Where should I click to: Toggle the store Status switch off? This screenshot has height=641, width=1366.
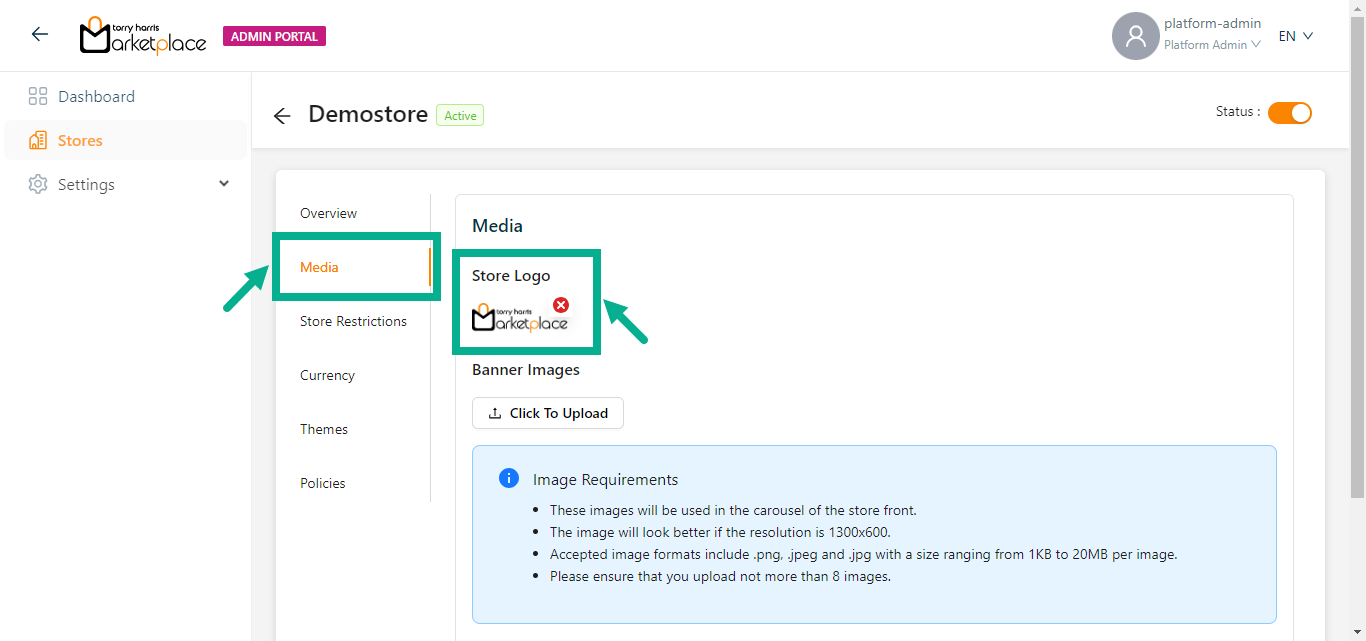pyautogui.click(x=1289, y=113)
